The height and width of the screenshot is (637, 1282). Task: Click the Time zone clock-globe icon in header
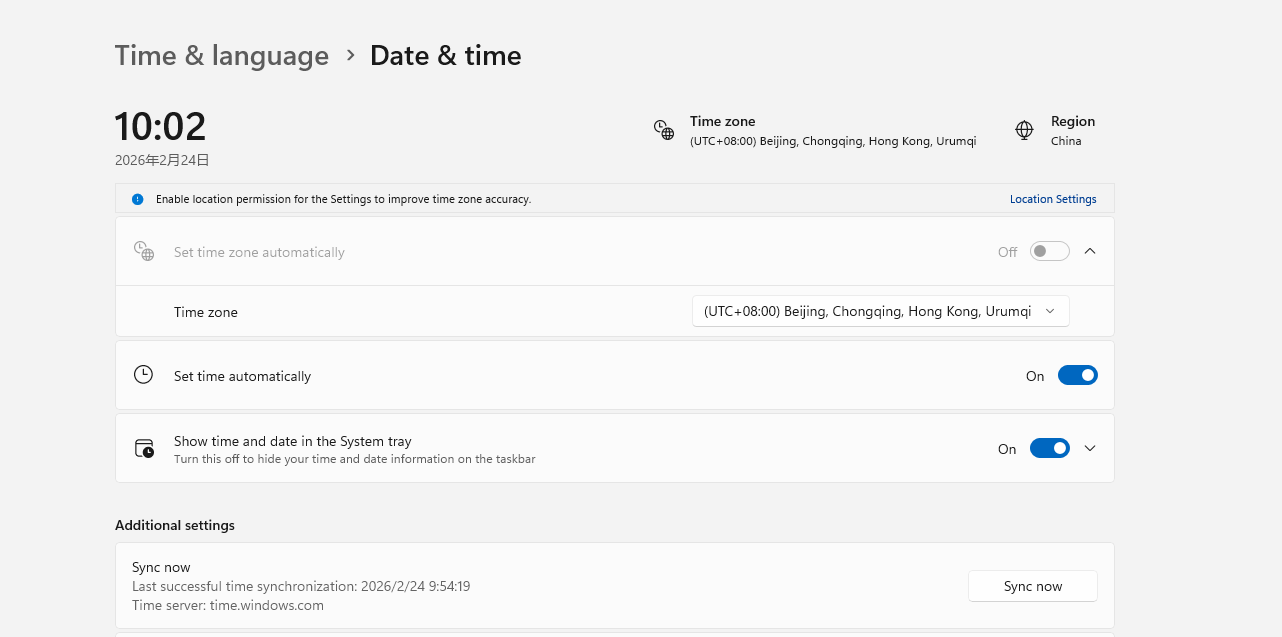tap(664, 130)
